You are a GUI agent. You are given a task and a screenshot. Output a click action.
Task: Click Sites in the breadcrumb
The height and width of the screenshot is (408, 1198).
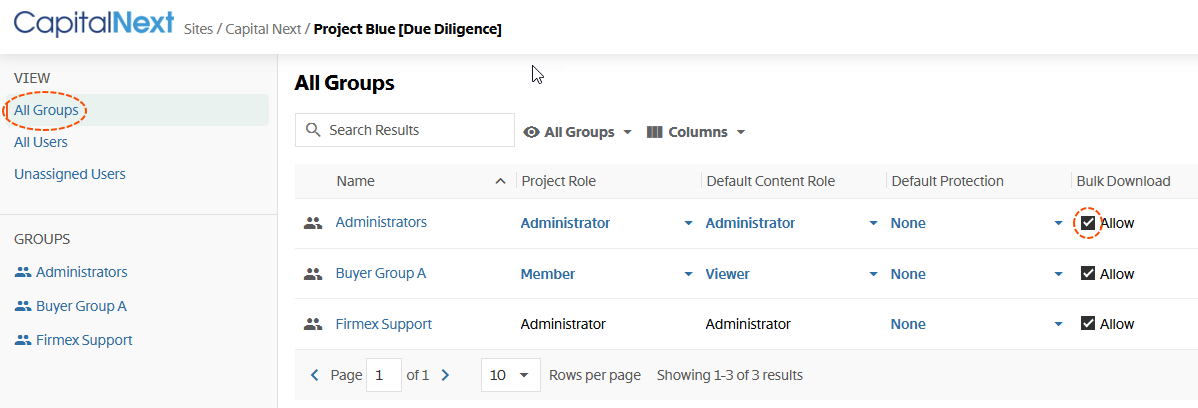[200, 30]
